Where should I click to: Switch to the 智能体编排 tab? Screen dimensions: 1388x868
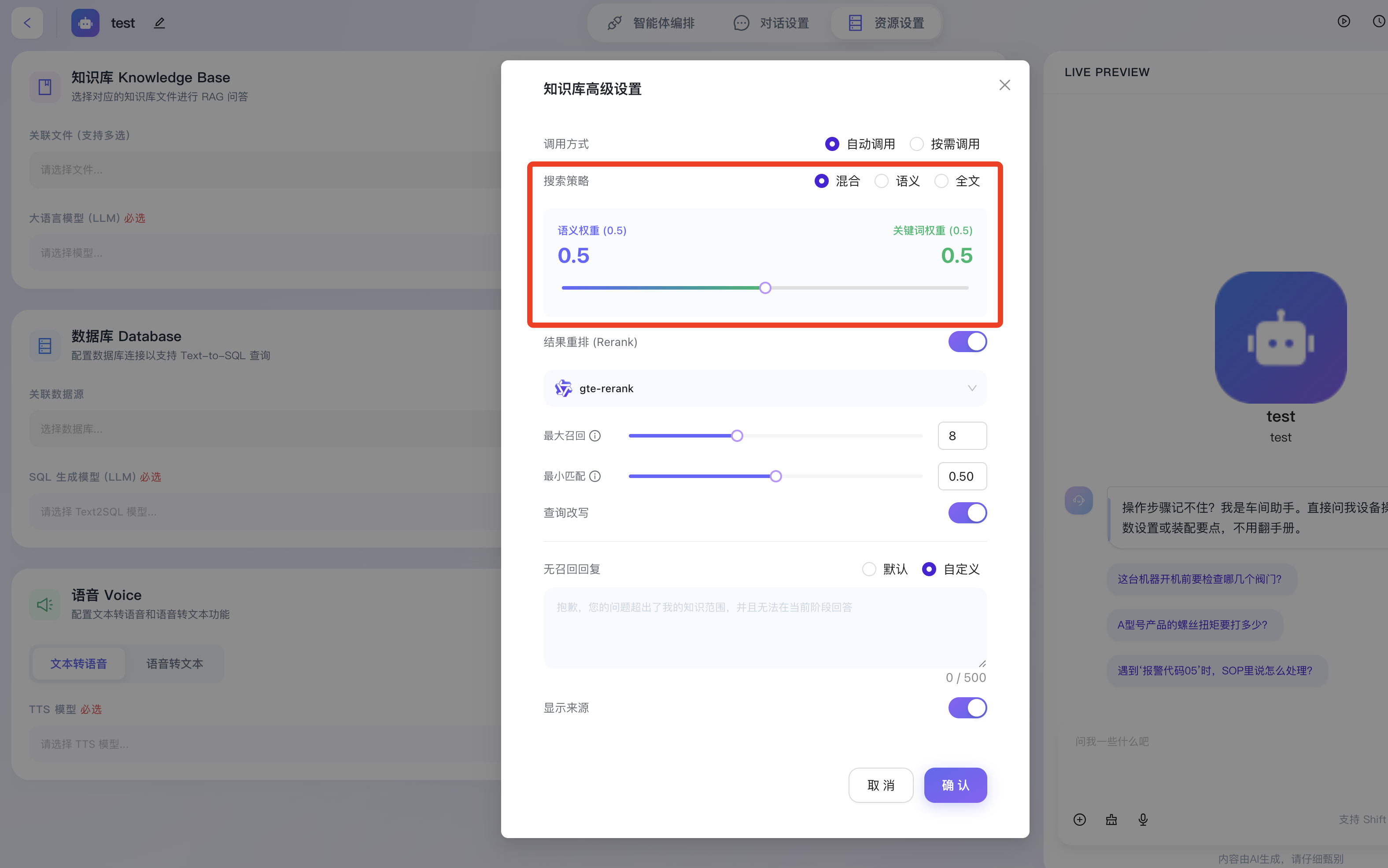651,23
